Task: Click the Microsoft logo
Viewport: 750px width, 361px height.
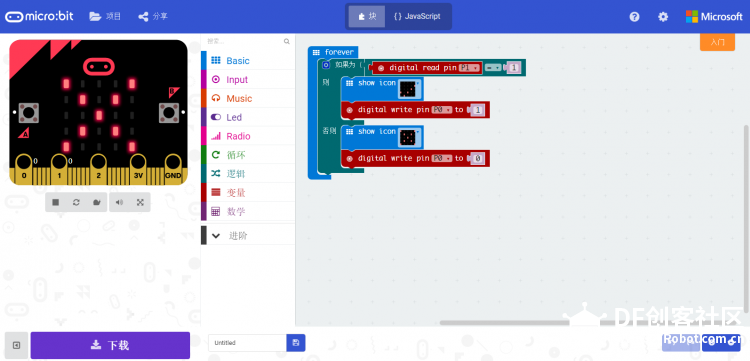Action: click(714, 17)
